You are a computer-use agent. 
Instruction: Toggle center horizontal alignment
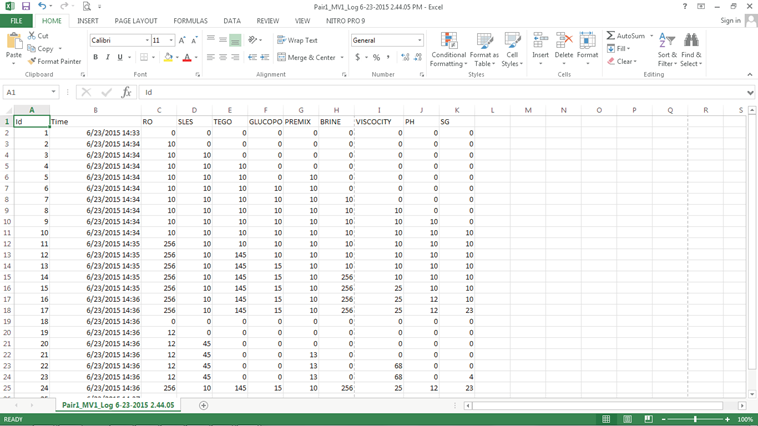223,57
